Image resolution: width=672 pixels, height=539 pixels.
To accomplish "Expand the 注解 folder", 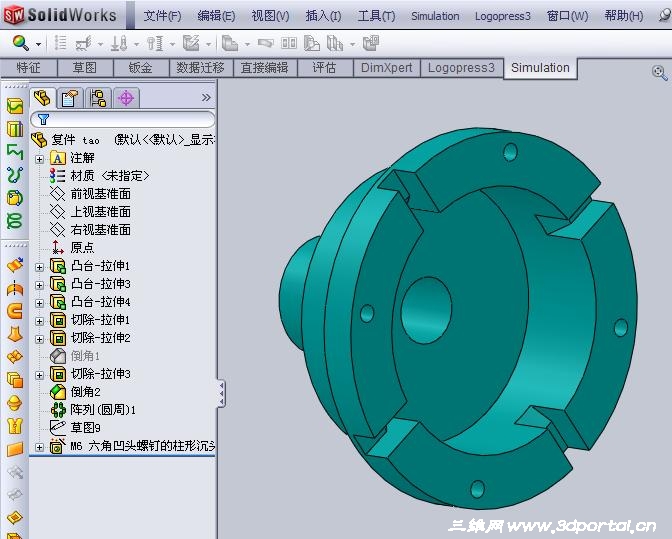I will [x=39, y=159].
